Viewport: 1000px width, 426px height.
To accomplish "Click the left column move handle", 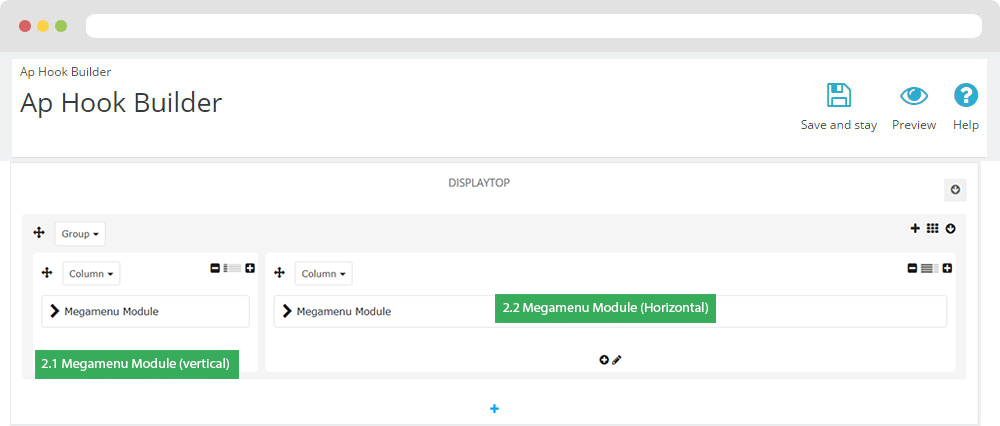I will 47,273.
